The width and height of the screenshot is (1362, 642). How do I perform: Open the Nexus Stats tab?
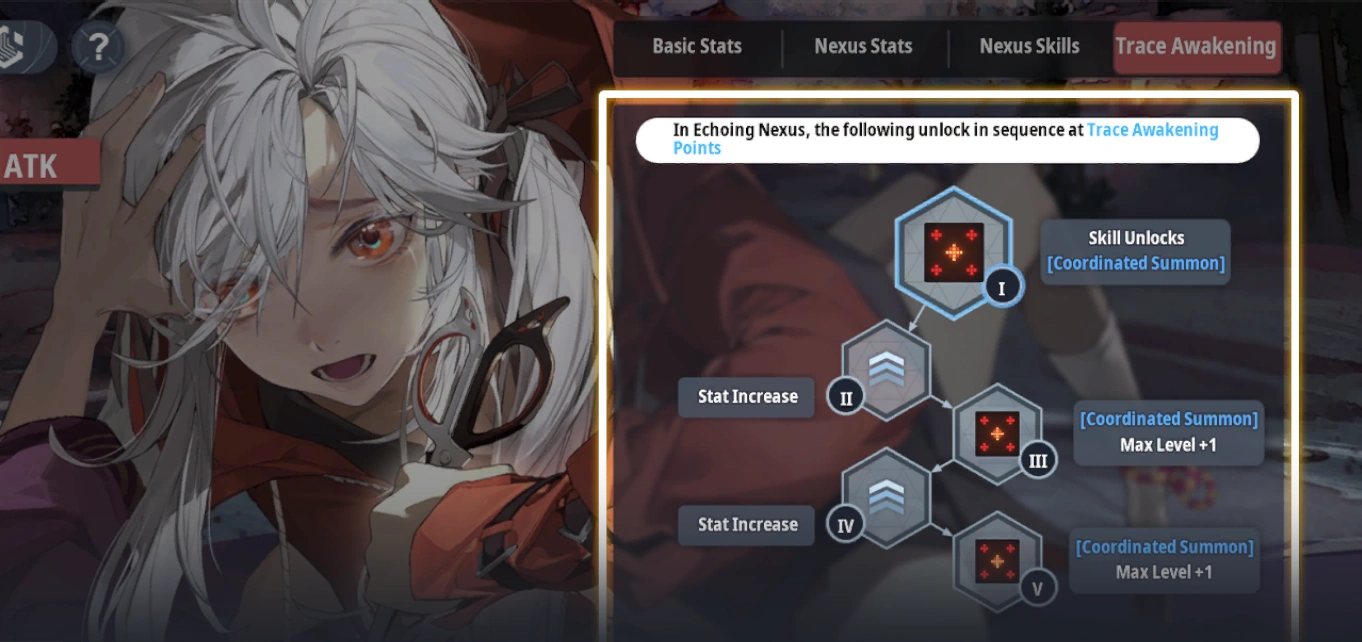coord(863,46)
